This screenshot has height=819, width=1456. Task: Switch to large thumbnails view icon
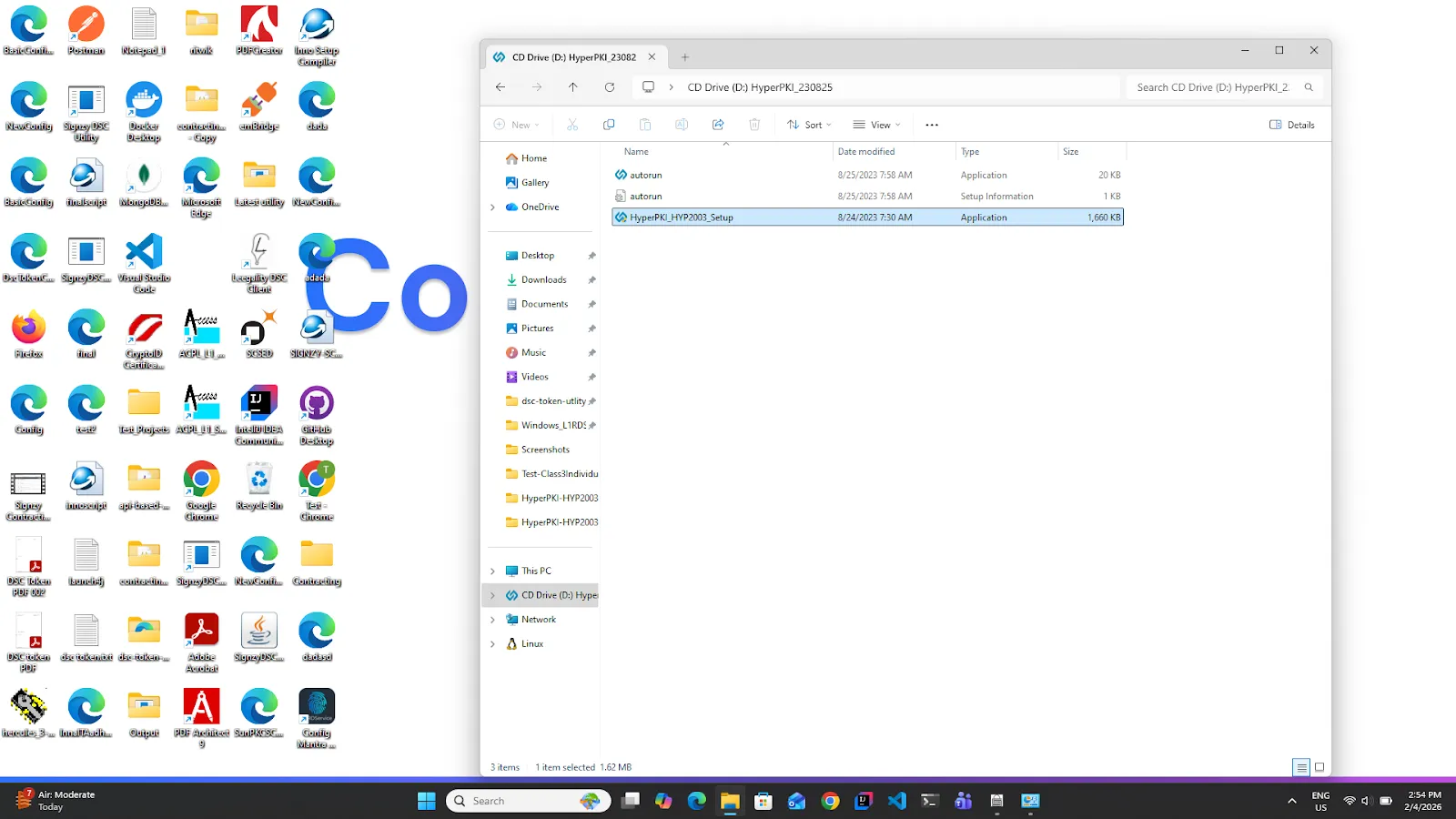(x=1319, y=767)
